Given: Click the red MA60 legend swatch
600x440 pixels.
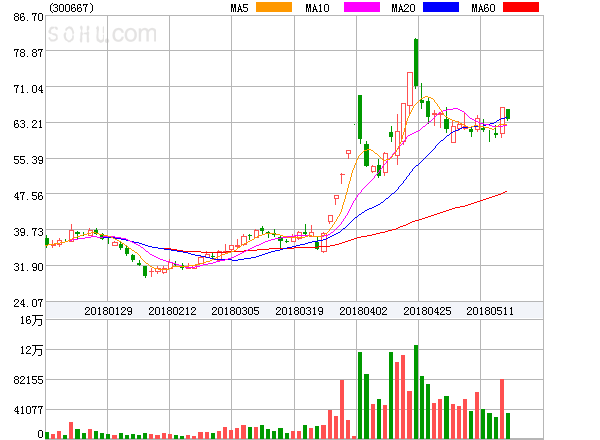Looking at the screenshot, I should tap(521, 7).
